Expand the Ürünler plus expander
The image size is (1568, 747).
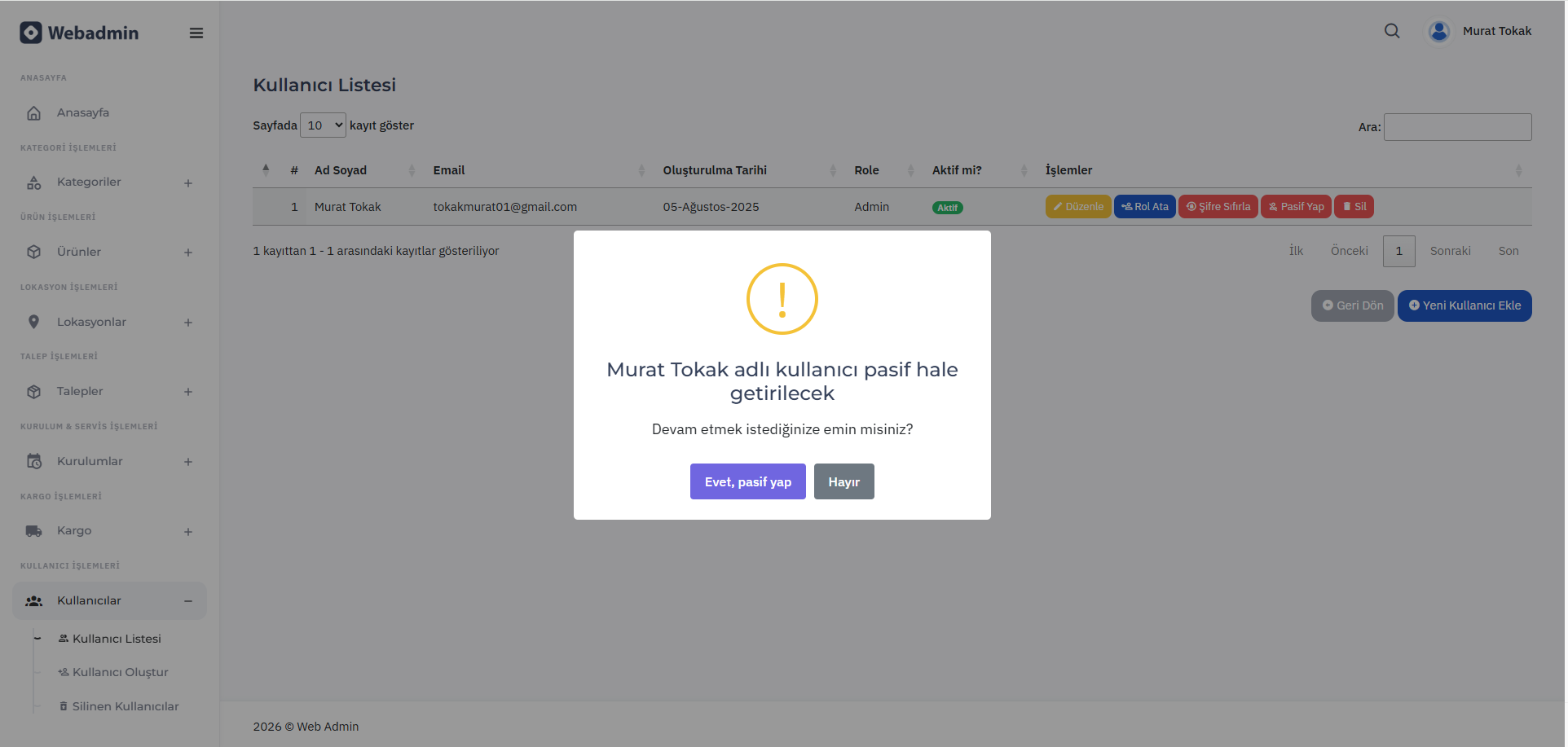188,253
